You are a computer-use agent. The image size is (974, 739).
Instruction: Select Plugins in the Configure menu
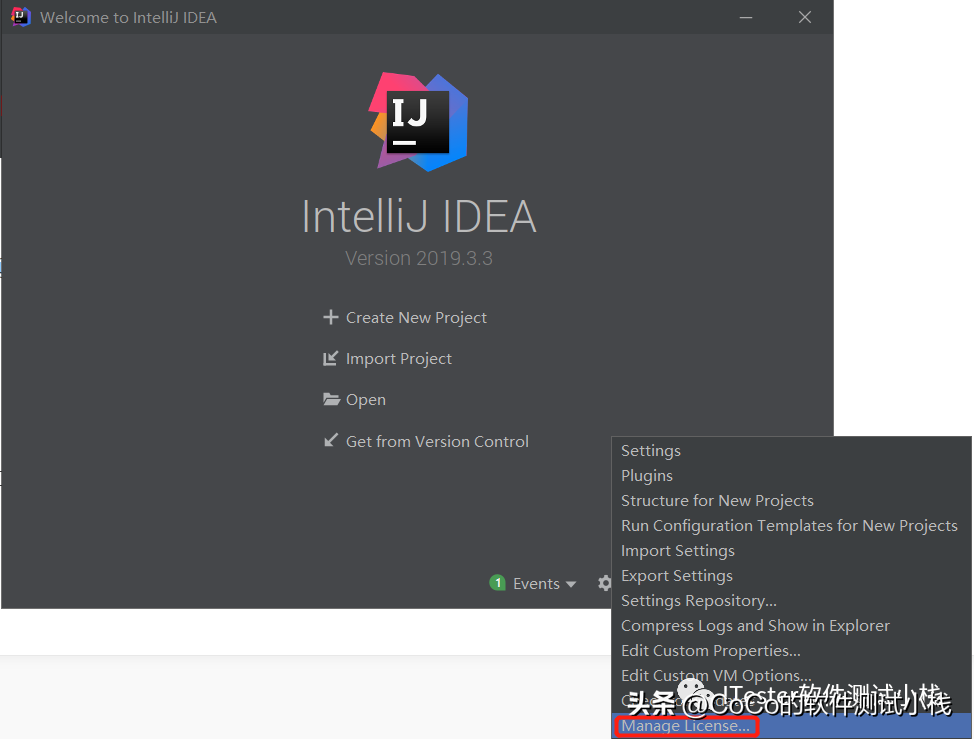(x=647, y=476)
